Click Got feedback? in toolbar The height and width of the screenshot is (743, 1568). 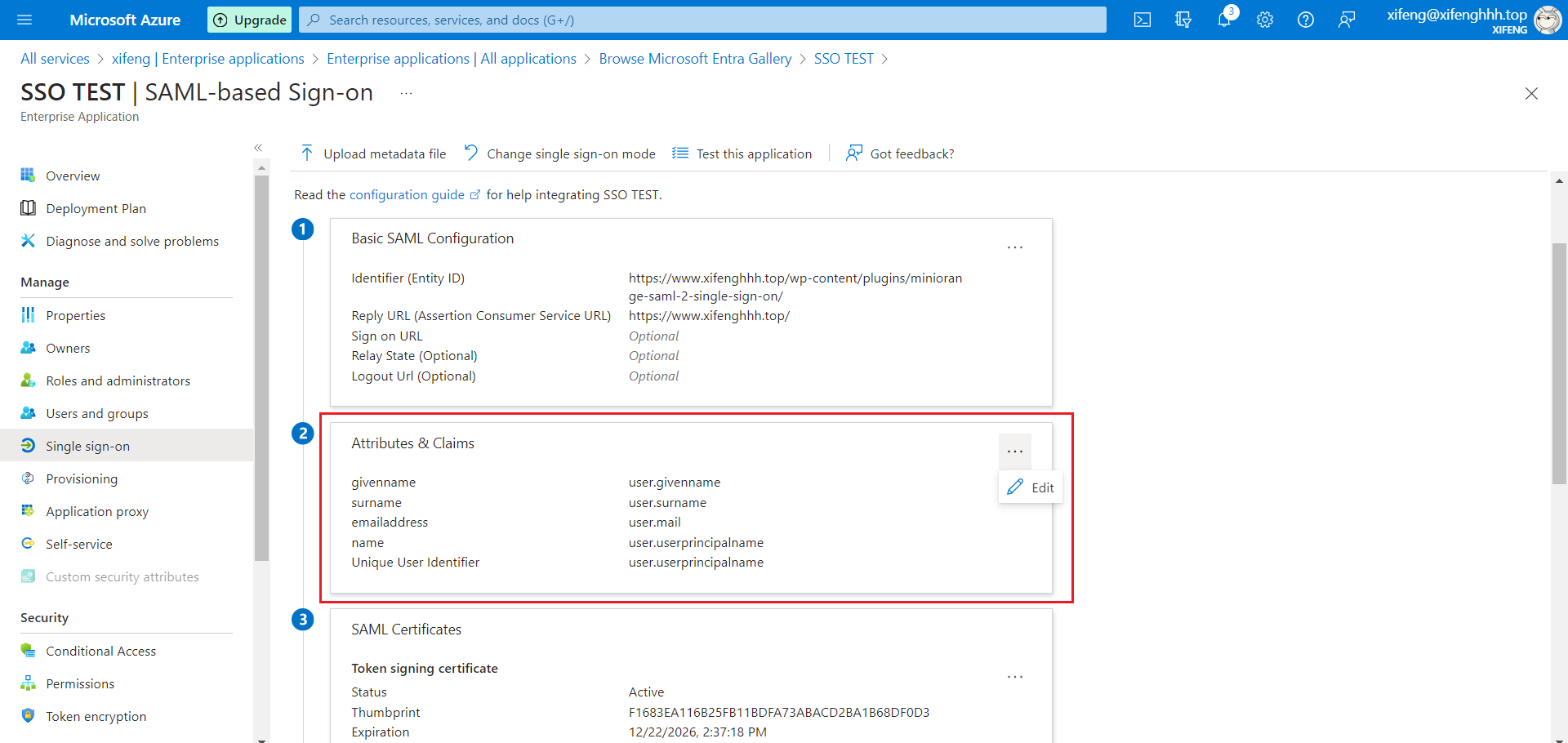900,153
